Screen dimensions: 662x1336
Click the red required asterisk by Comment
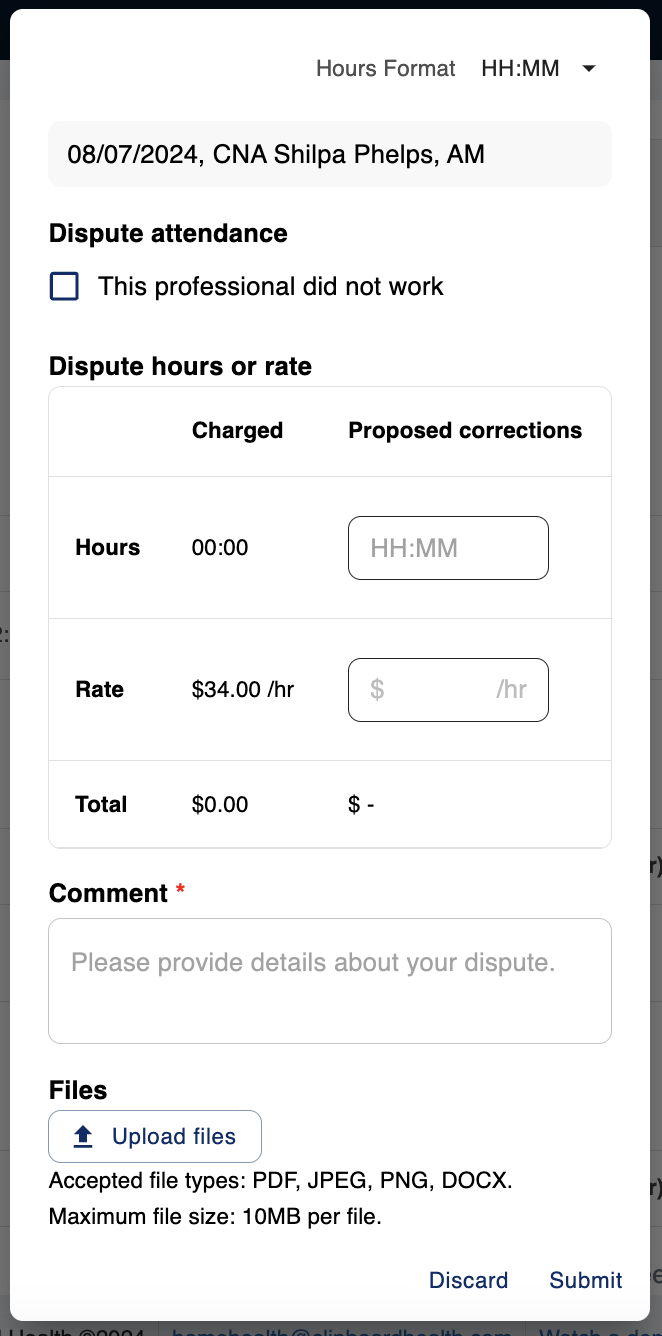[x=181, y=890]
